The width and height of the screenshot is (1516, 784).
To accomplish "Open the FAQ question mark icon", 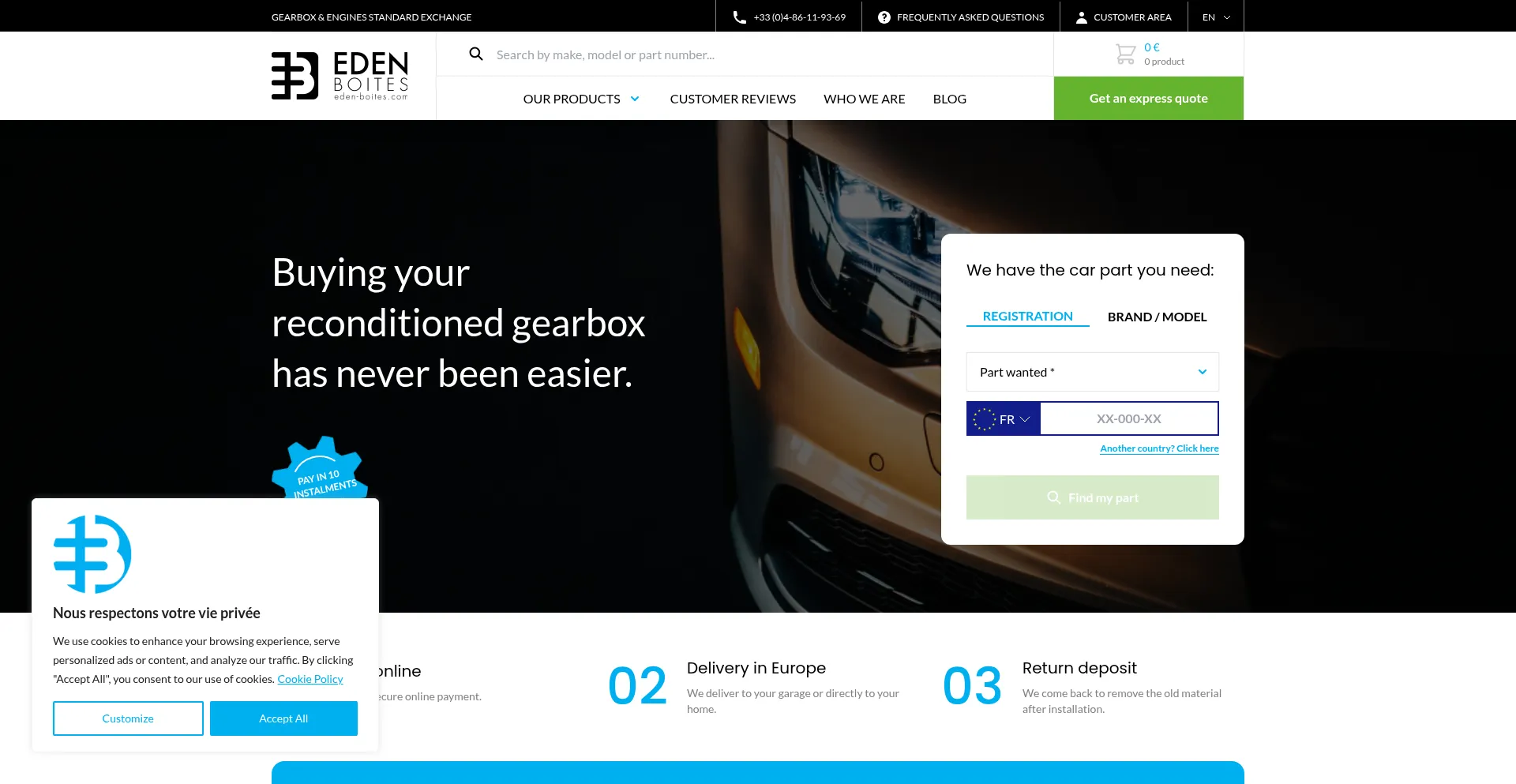I will tap(884, 16).
